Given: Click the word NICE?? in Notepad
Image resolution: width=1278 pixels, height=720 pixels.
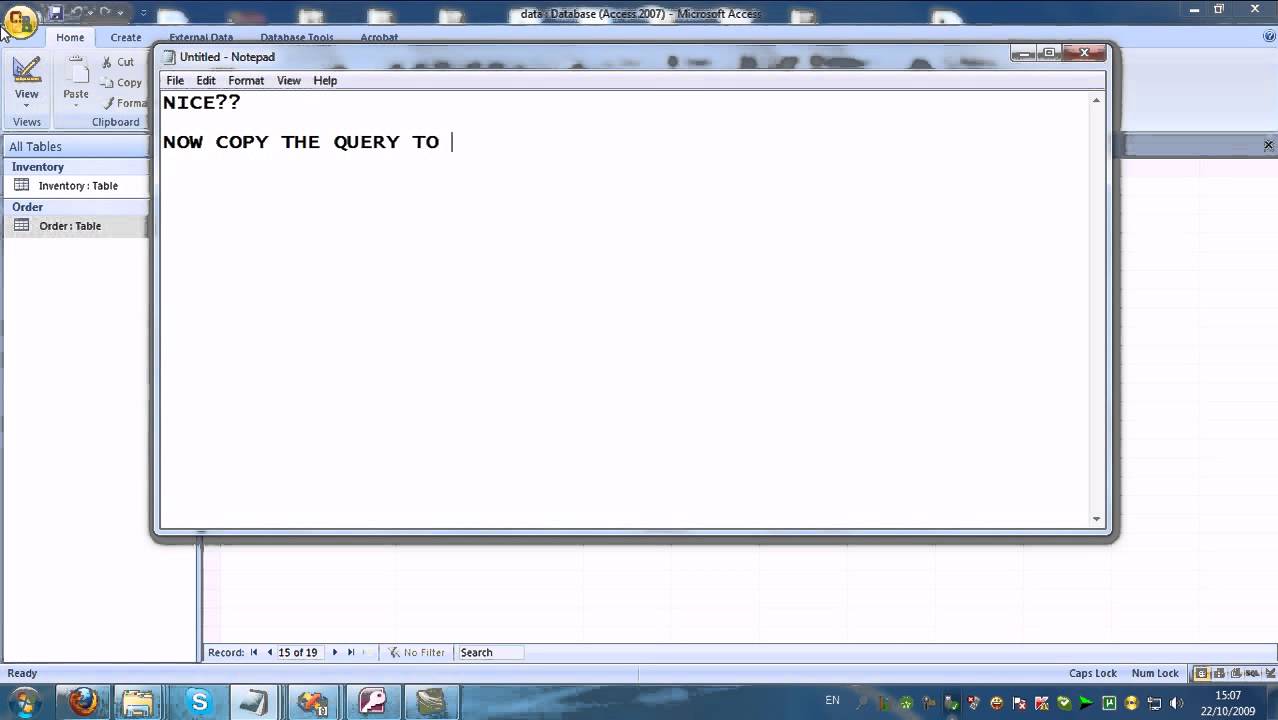Looking at the screenshot, I should [x=202, y=102].
